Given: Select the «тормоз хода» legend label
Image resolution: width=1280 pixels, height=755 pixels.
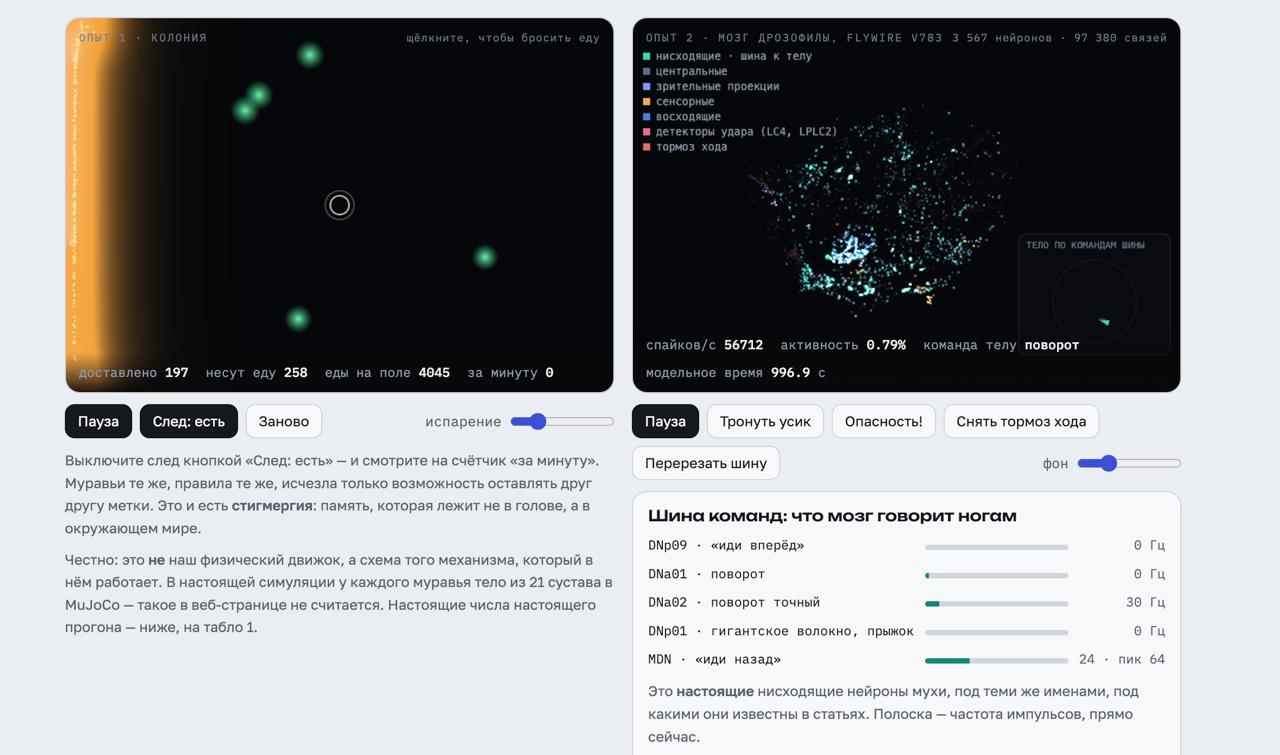Looking at the screenshot, I should pyautogui.click(x=691, y=146).
